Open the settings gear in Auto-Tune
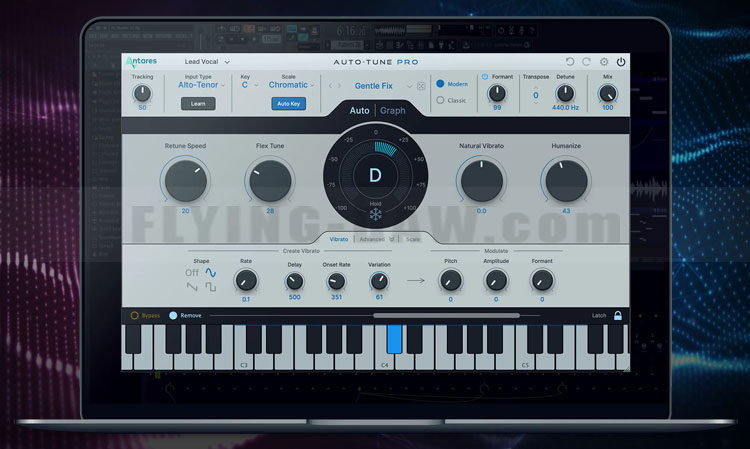This screenshot has width=750, height=449. tap(604, 62)
